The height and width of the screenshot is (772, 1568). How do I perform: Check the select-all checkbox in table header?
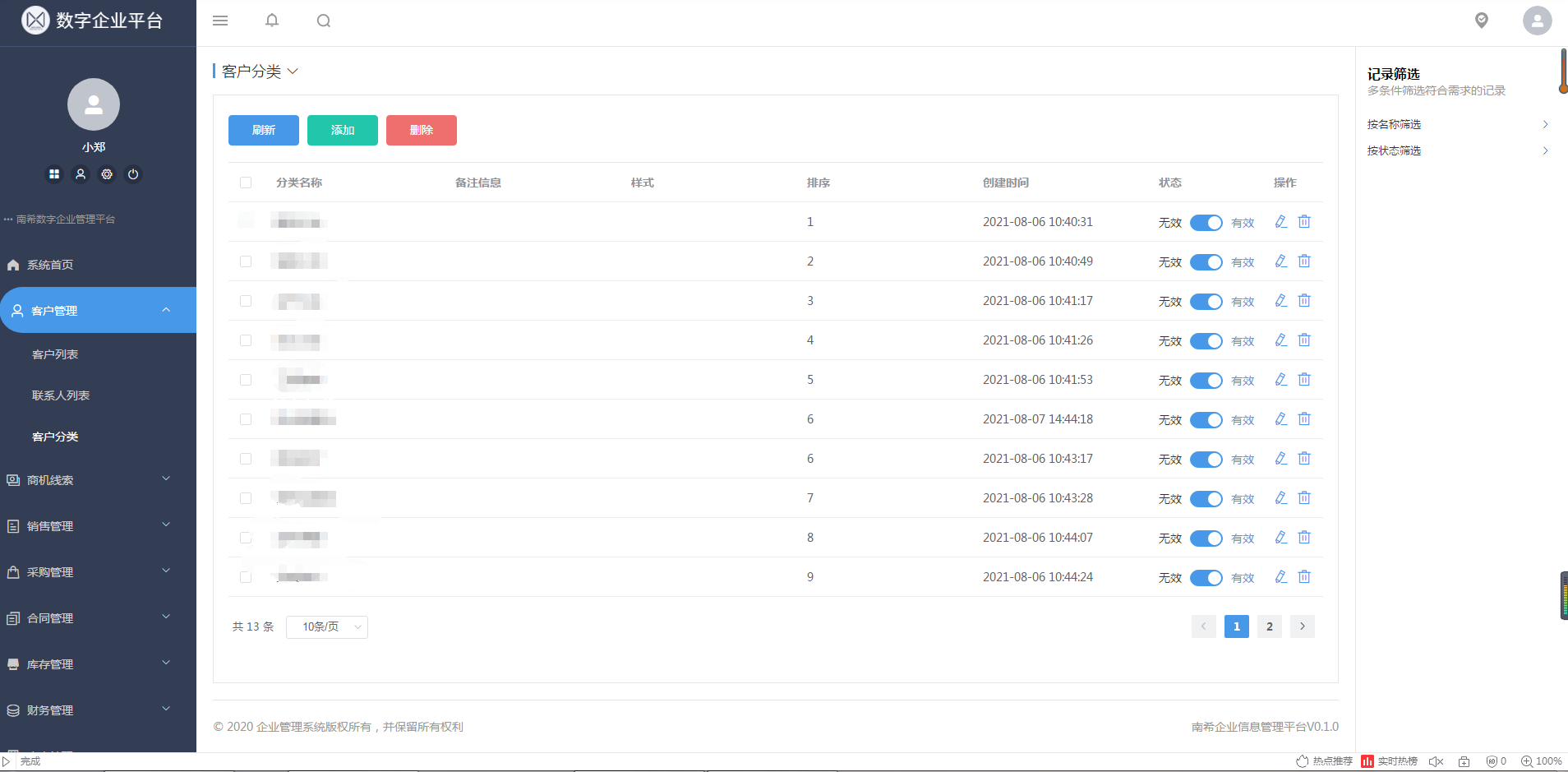point(246,183)
